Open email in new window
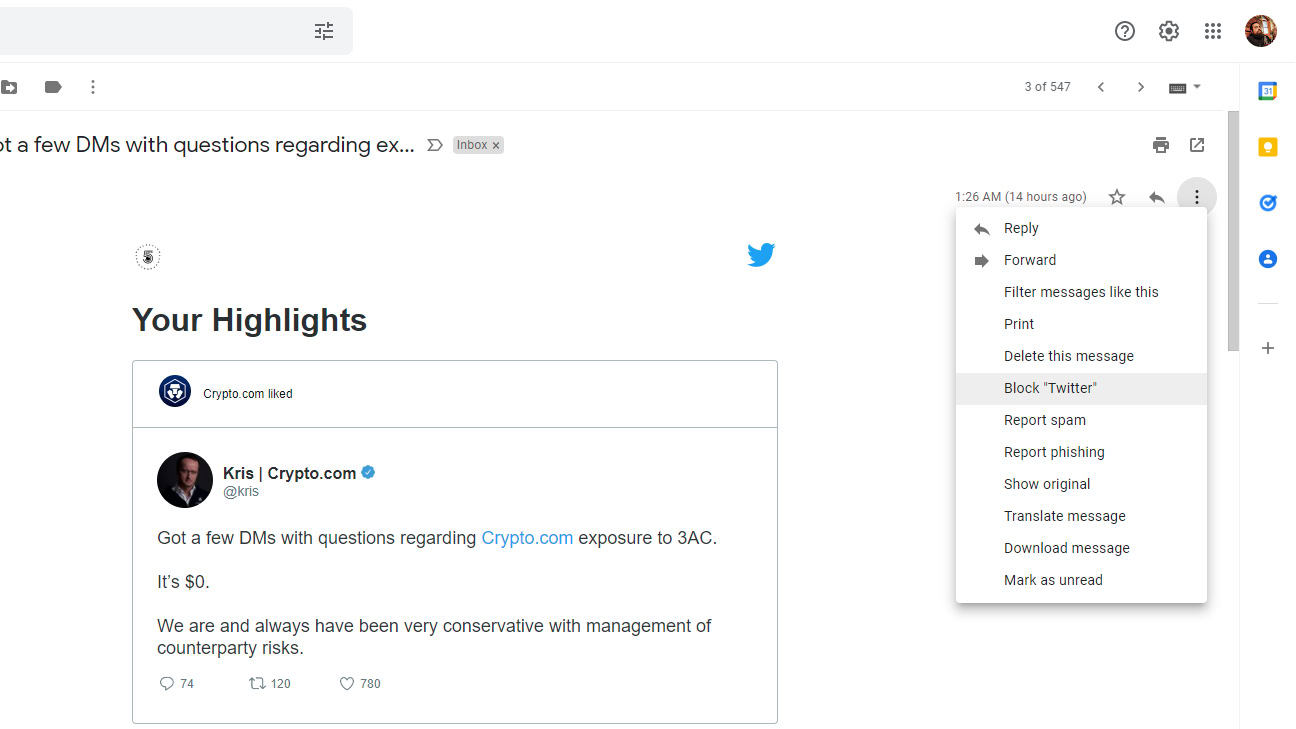Image resolution: width=1296 pixels, height=729 pixels. click(x=1197, y=145)
